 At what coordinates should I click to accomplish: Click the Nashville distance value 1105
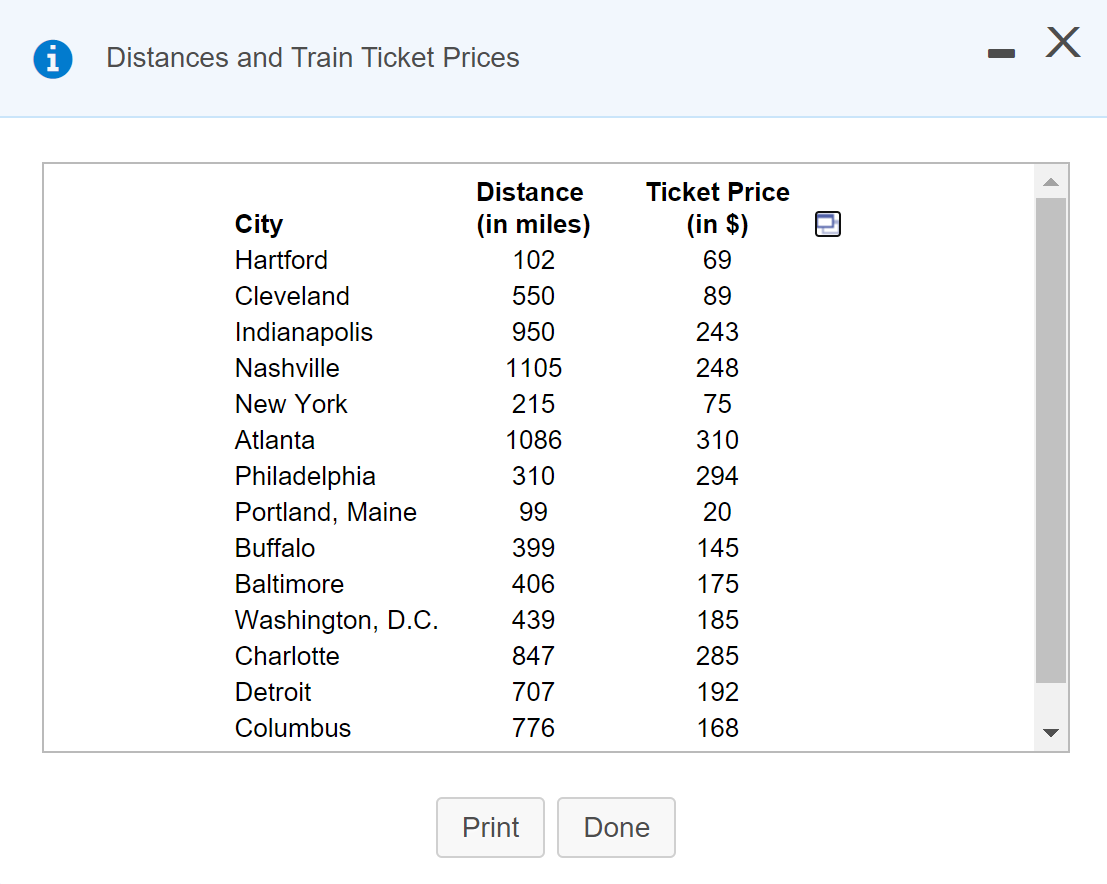coord(533,368)
